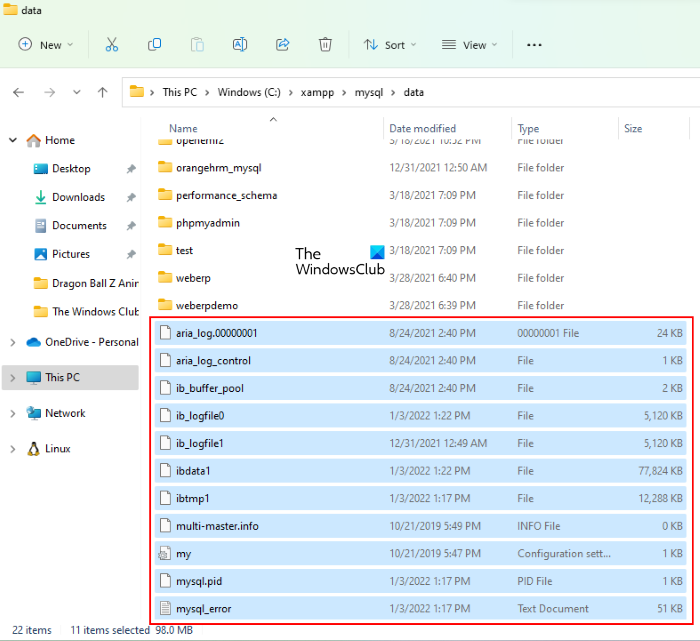The height and width of the screenshot is (641, 700).
Task: Open The Windows Club folder in sidebar
Action: tap(85, 312)
